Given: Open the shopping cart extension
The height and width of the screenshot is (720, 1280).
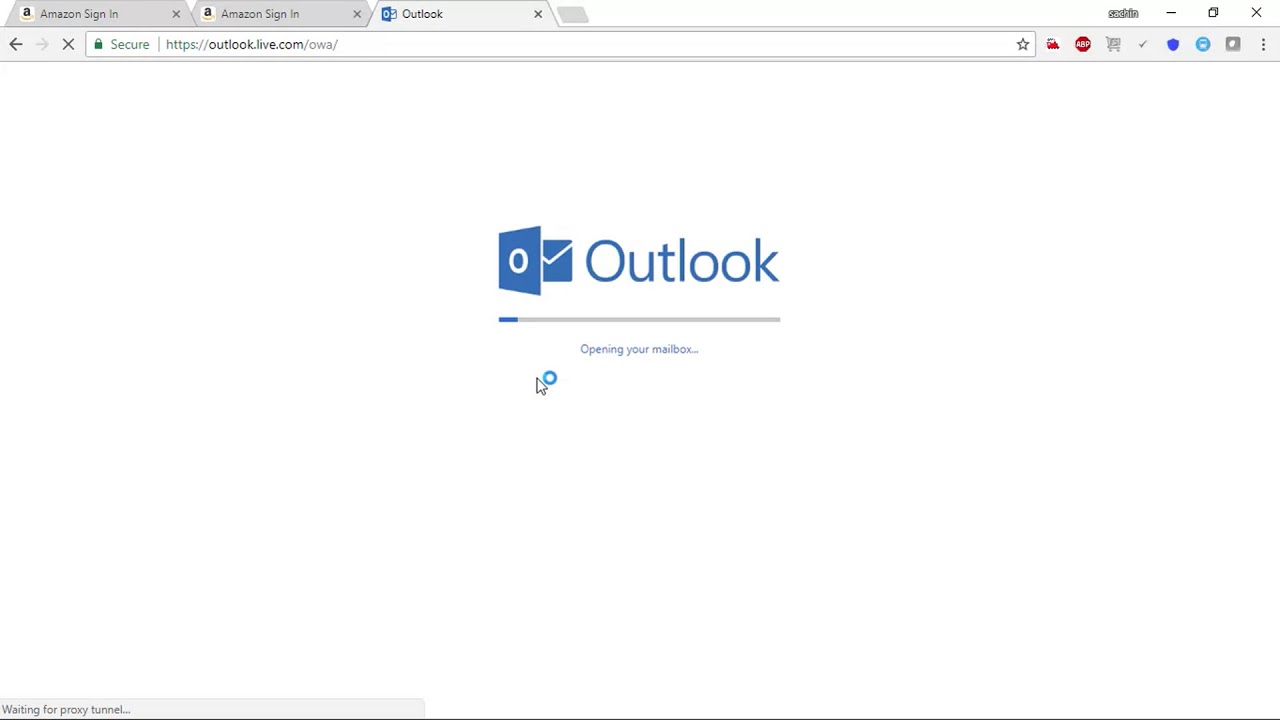Looking at the screenshot, I should [x=1113, y=44].
